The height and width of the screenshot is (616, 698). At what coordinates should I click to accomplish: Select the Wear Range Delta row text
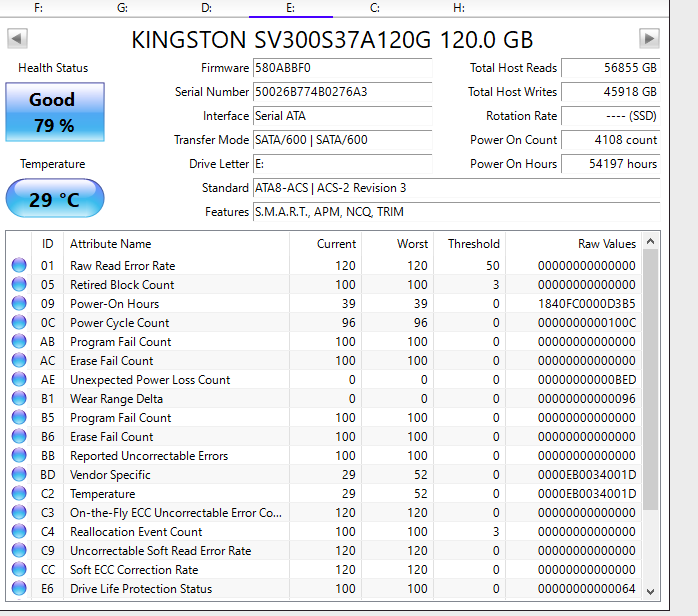[116, 399]
